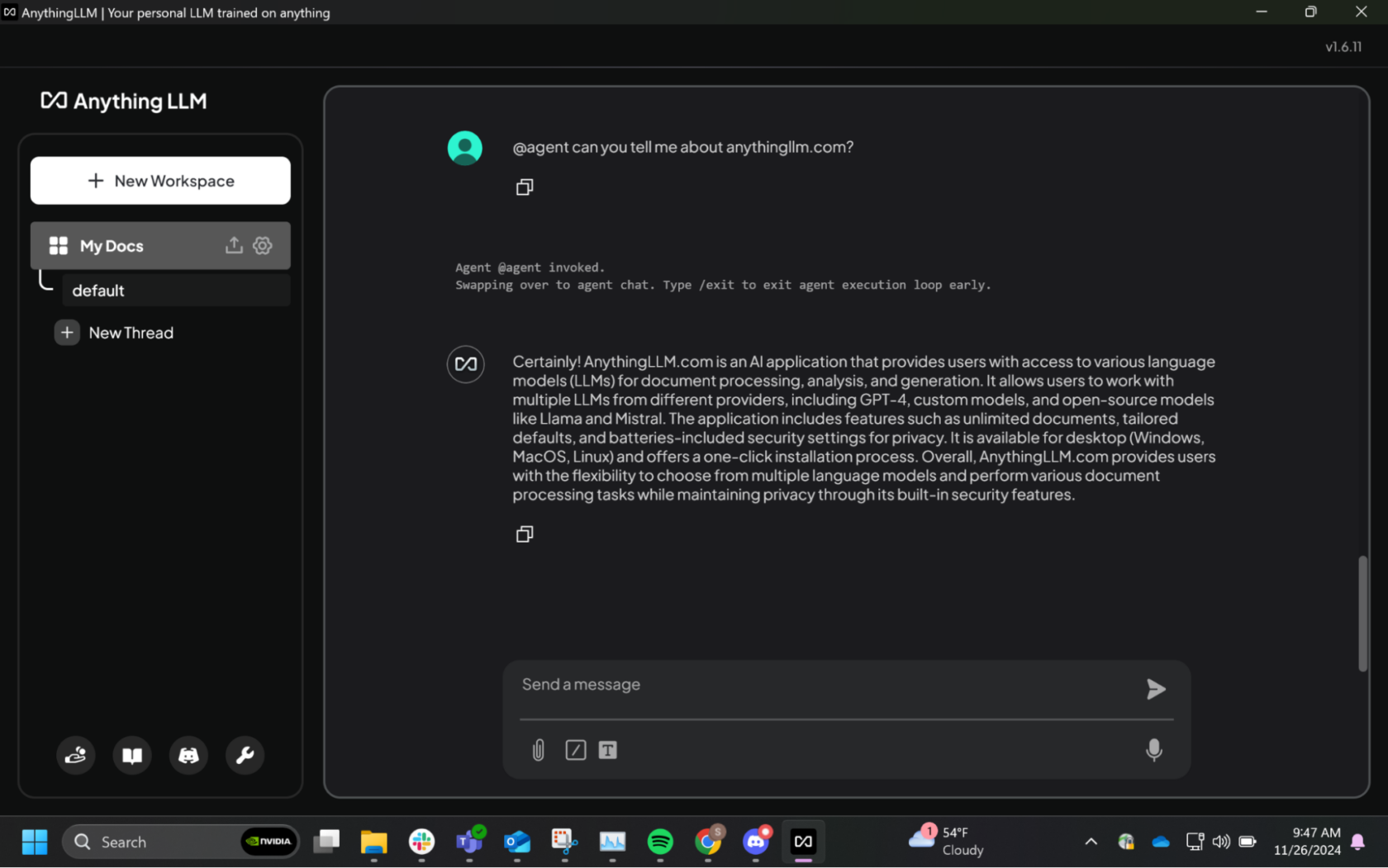
Task: Open Spotify from taskbar
Action: [x=660, y=842]
